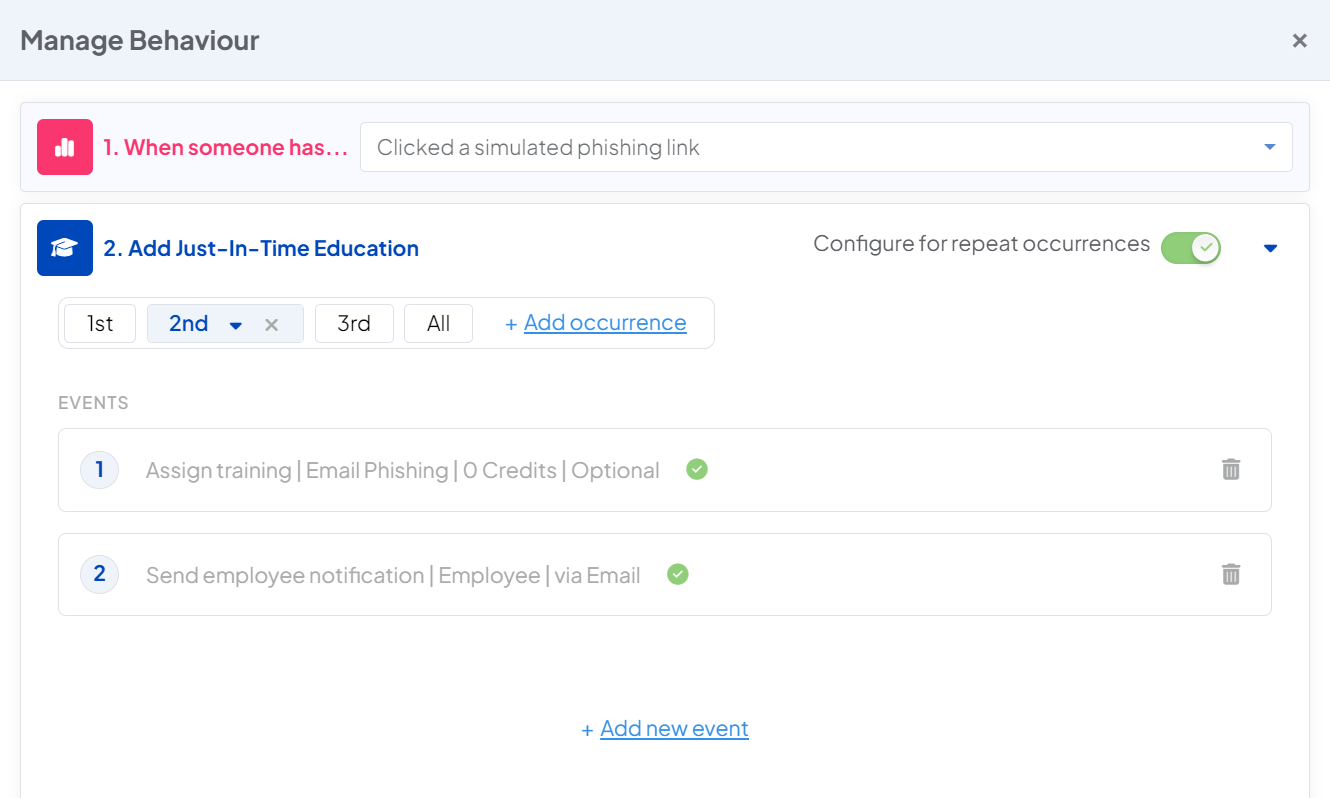Click the green checkmark on the notification event

(x=677, y=574)
